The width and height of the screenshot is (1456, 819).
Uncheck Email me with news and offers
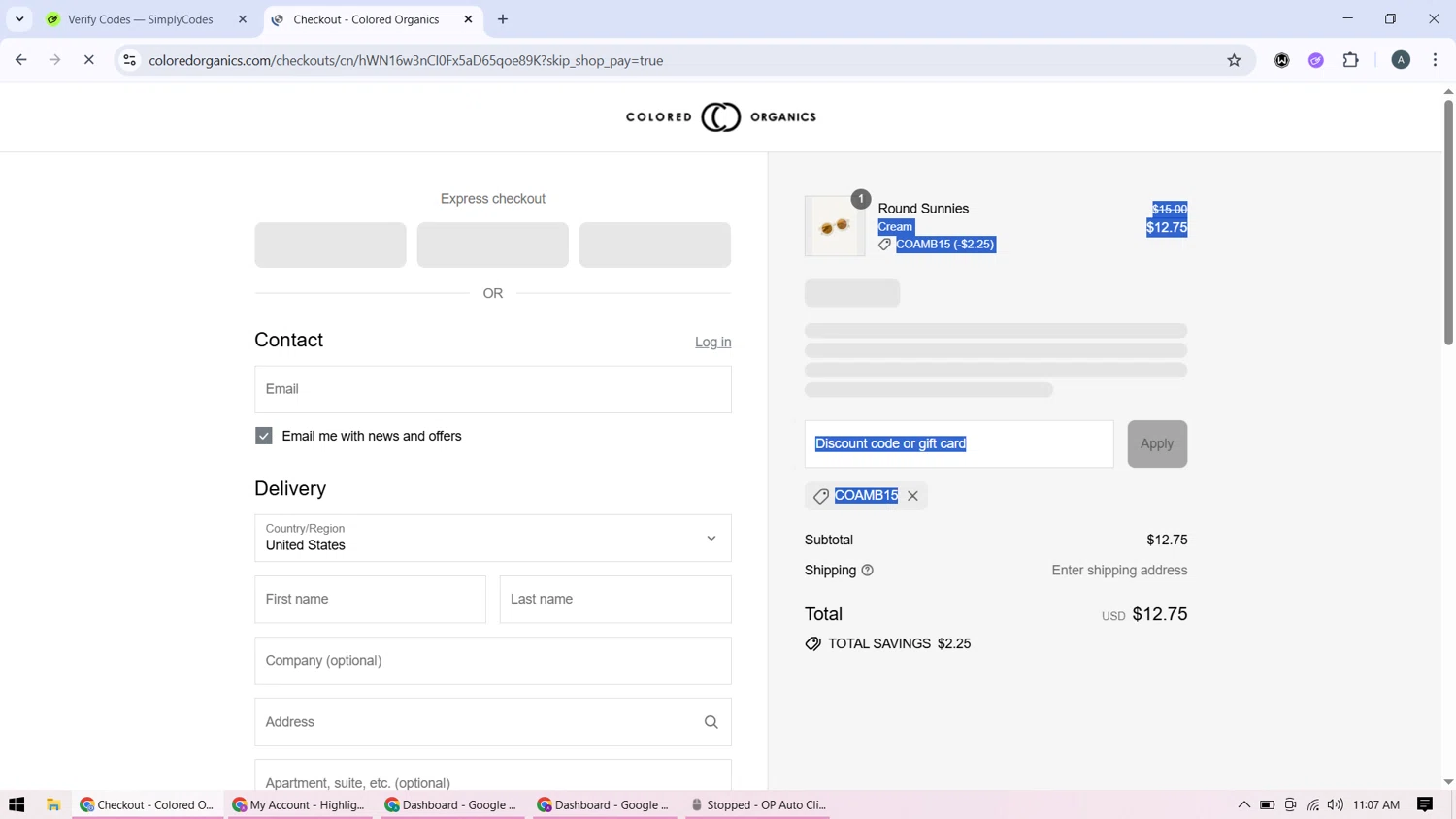tap(264, 436)
